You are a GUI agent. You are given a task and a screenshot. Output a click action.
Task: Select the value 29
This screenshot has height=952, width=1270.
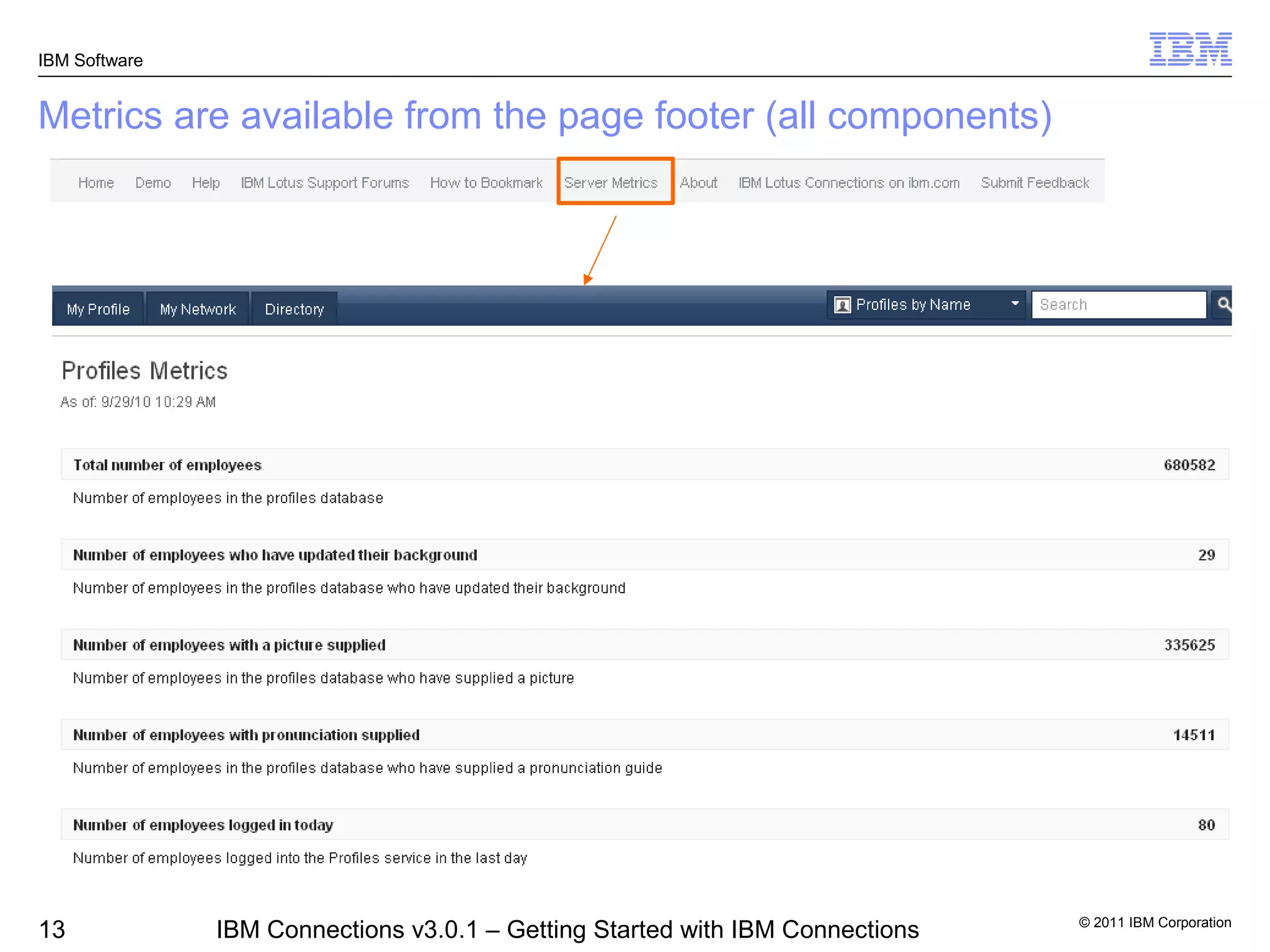click(x=1206, y=555)
